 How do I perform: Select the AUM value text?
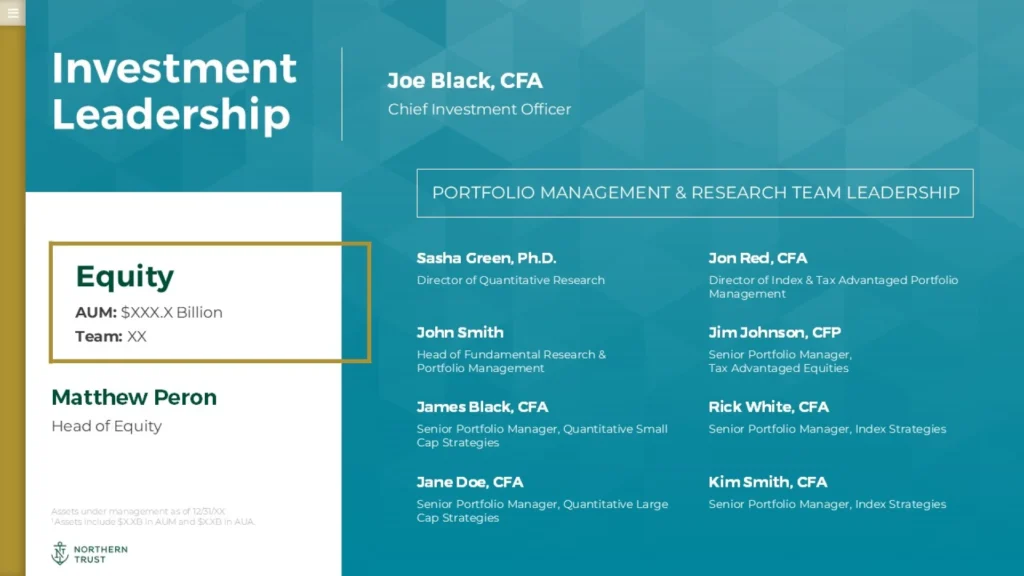172,312
